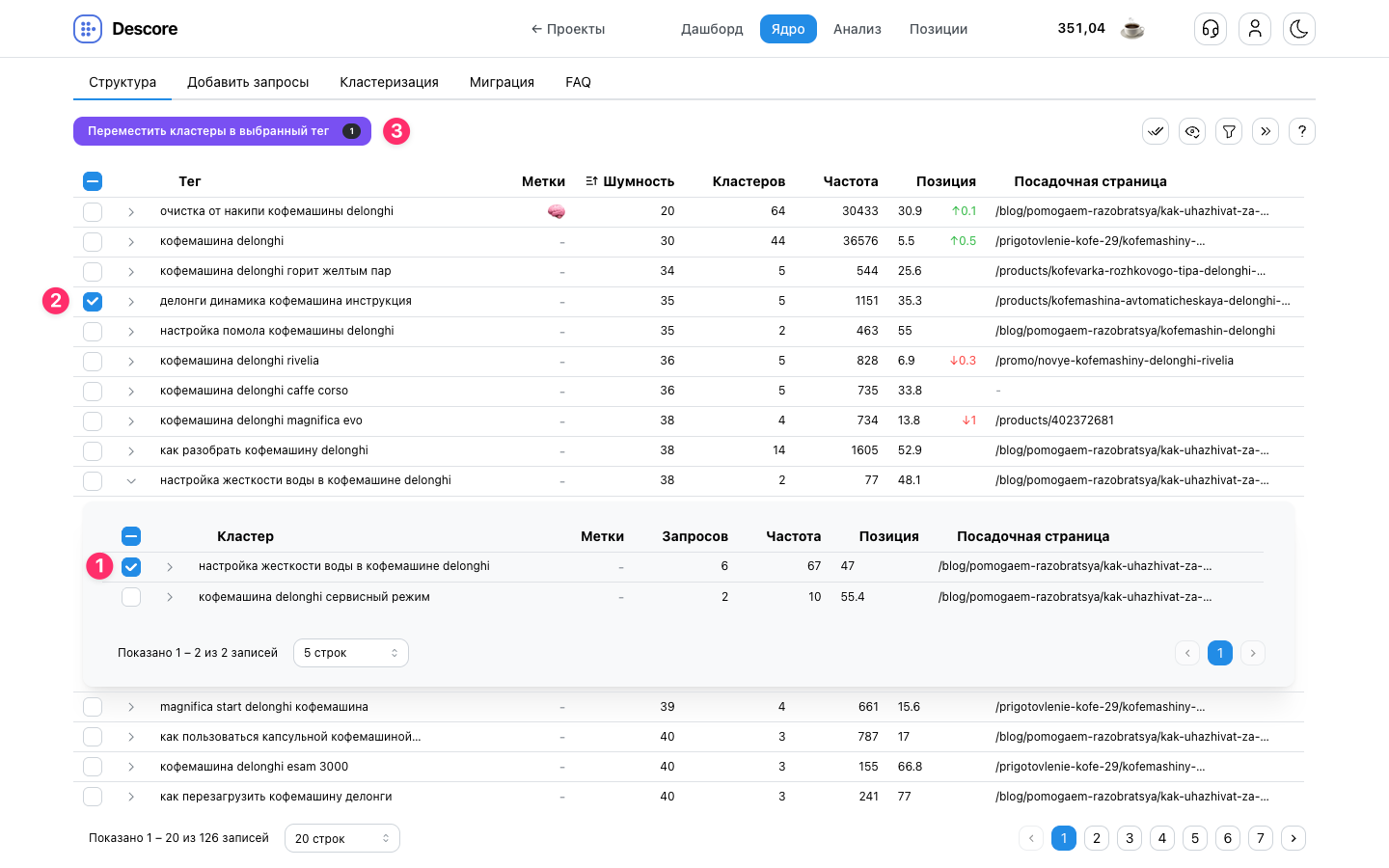
Task: Click tag 'как перезагрузить кофемашину делонги'
Action: (276, 797)
